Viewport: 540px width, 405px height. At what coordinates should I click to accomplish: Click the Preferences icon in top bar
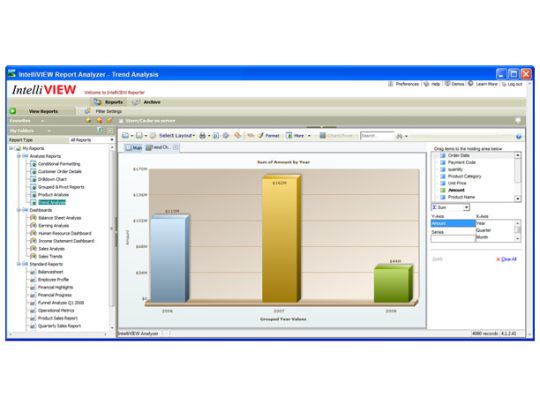(390, 84)
